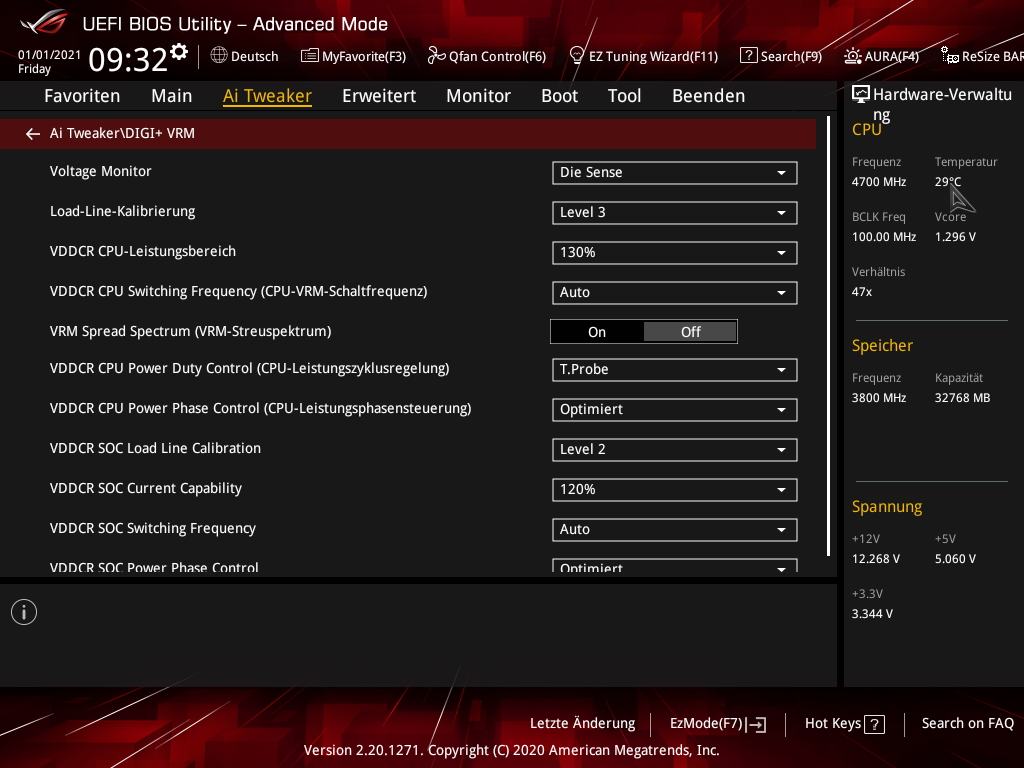
Task: Open the time settings gear icon
Action: coord(179,52)
